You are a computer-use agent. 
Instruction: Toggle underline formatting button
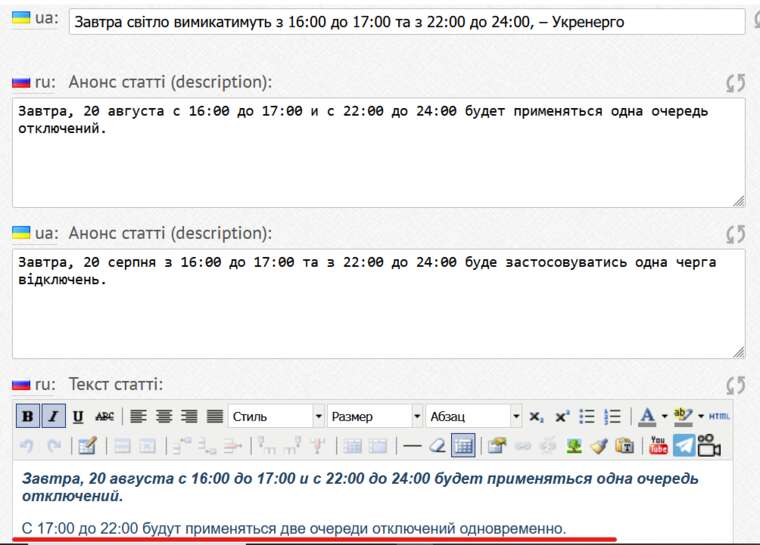pyautogui.click(x=78, y=416)
